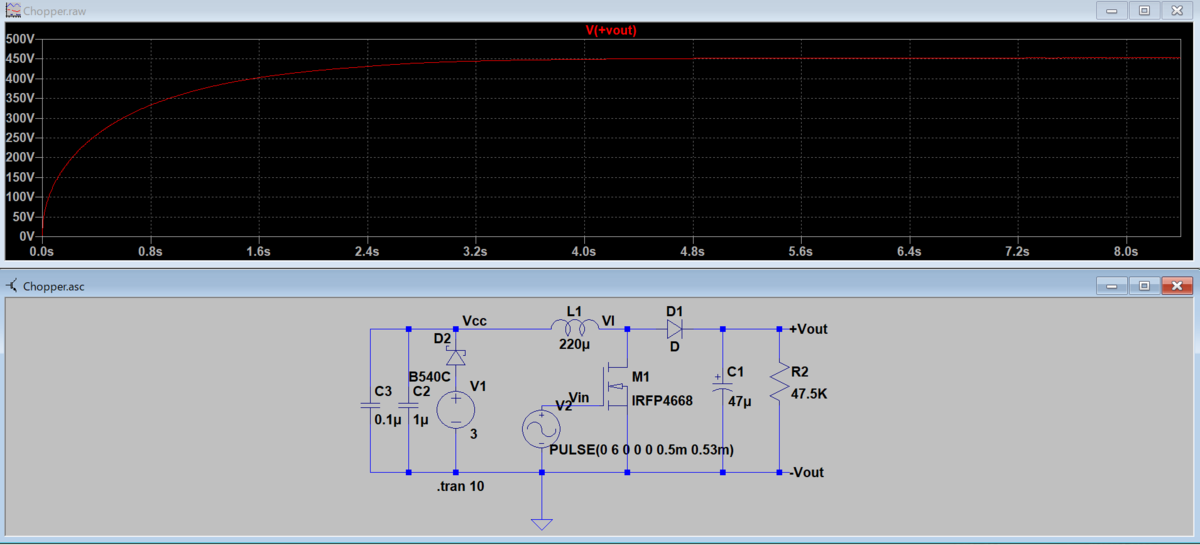Close the Chopper.asc window

pos(1177,285)
